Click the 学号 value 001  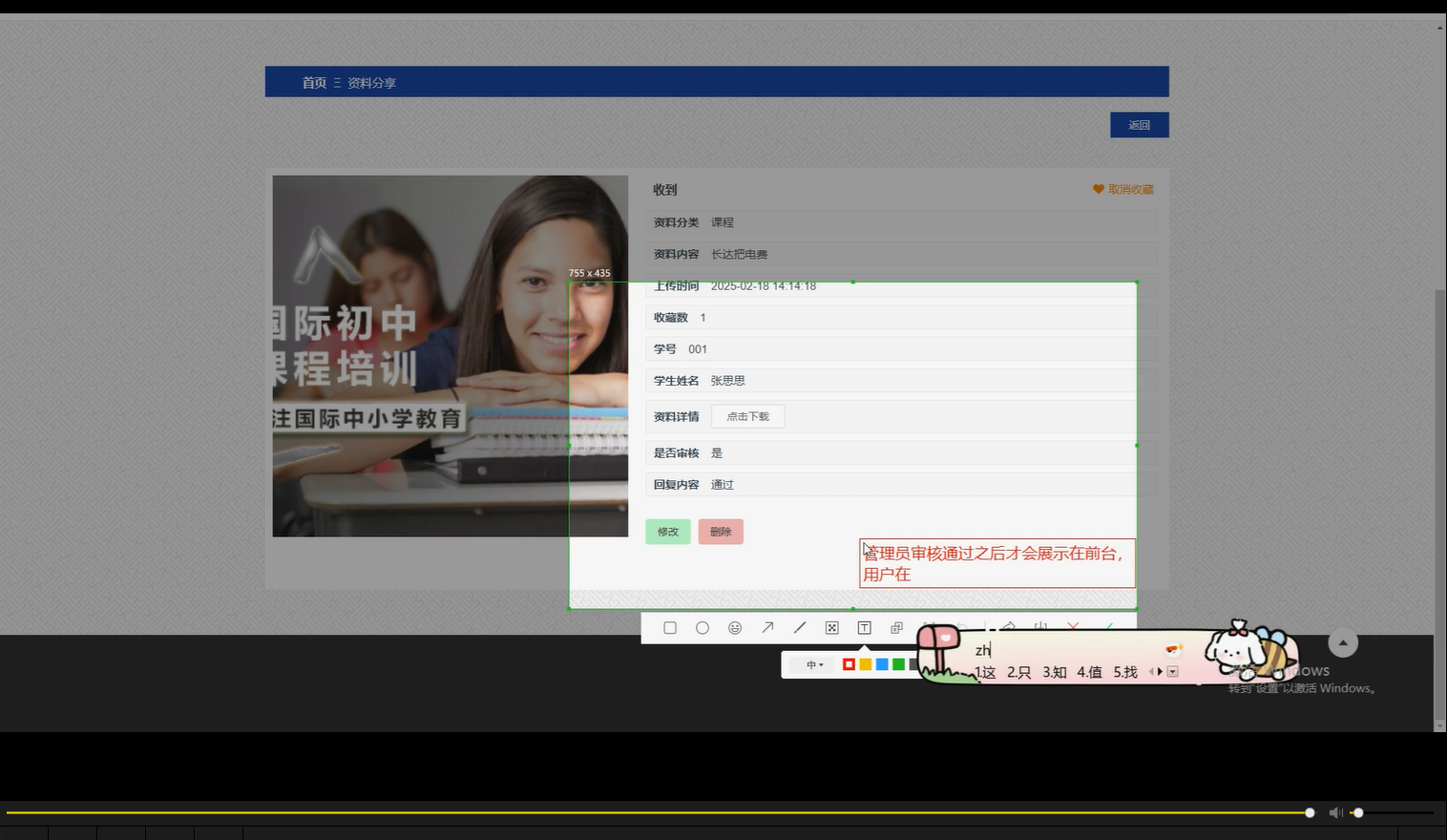[x=698, y=349]
